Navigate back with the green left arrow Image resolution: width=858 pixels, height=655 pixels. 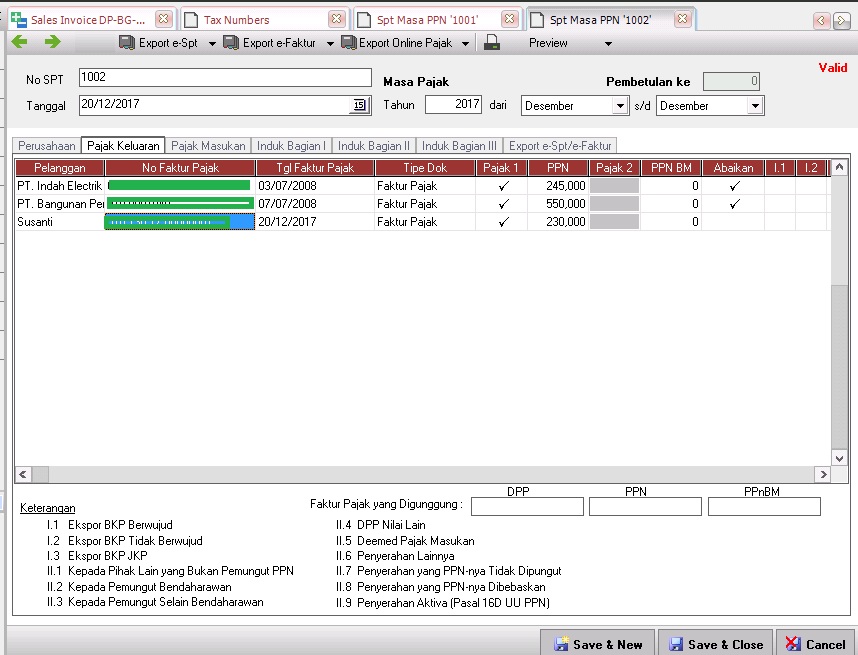tap(17, 43)
